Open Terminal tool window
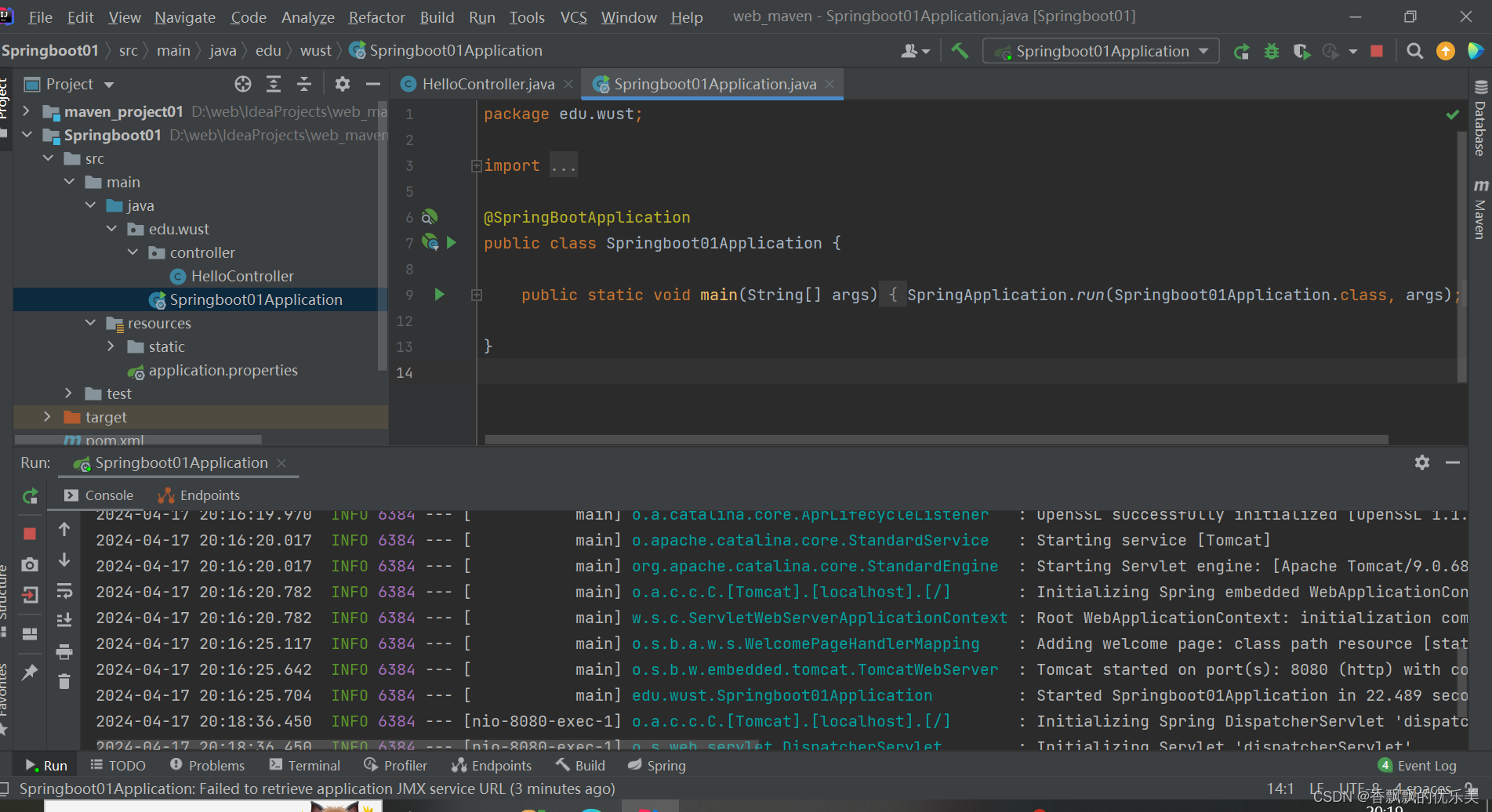Viewport: 1492px width, 812px height. pos(304,766)
